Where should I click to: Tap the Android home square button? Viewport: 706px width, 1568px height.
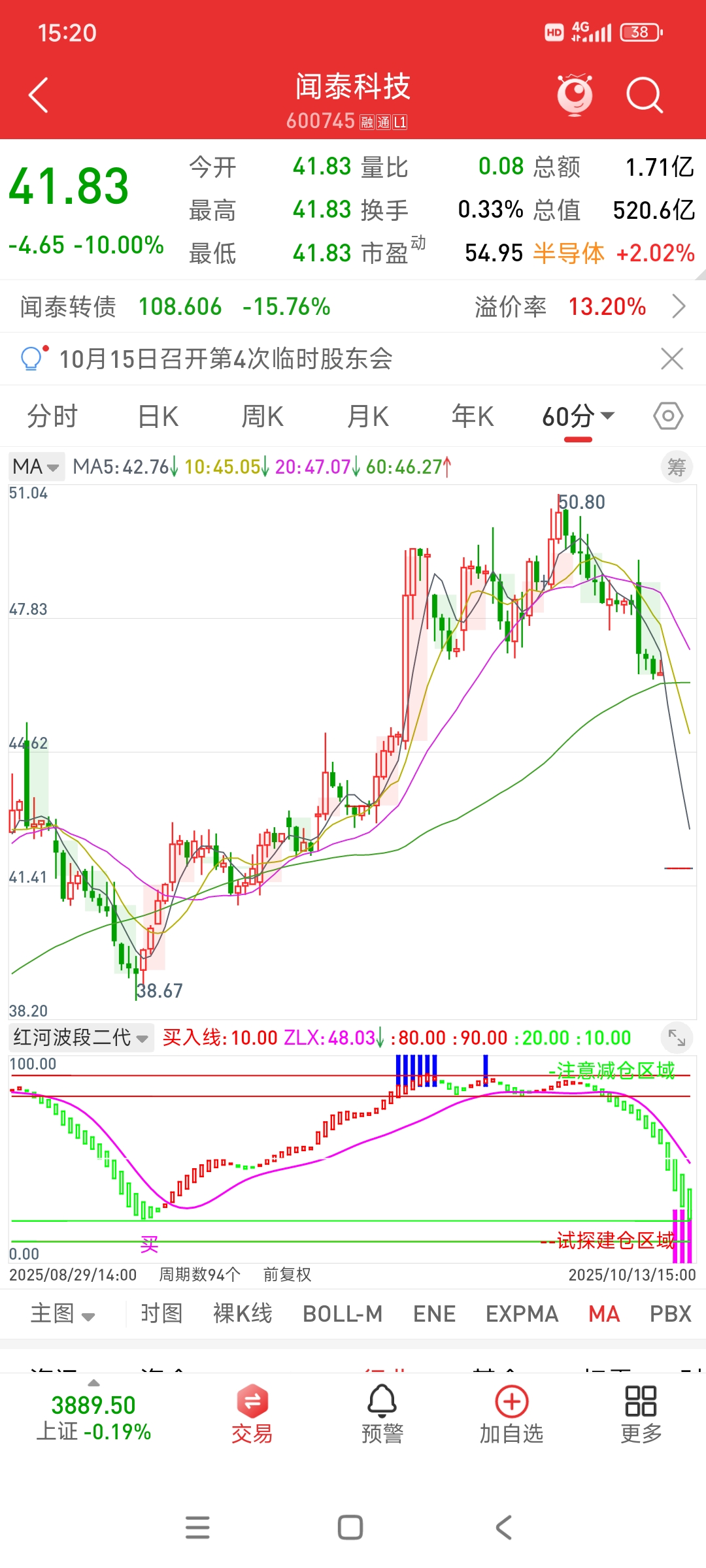pos(350,1527)
